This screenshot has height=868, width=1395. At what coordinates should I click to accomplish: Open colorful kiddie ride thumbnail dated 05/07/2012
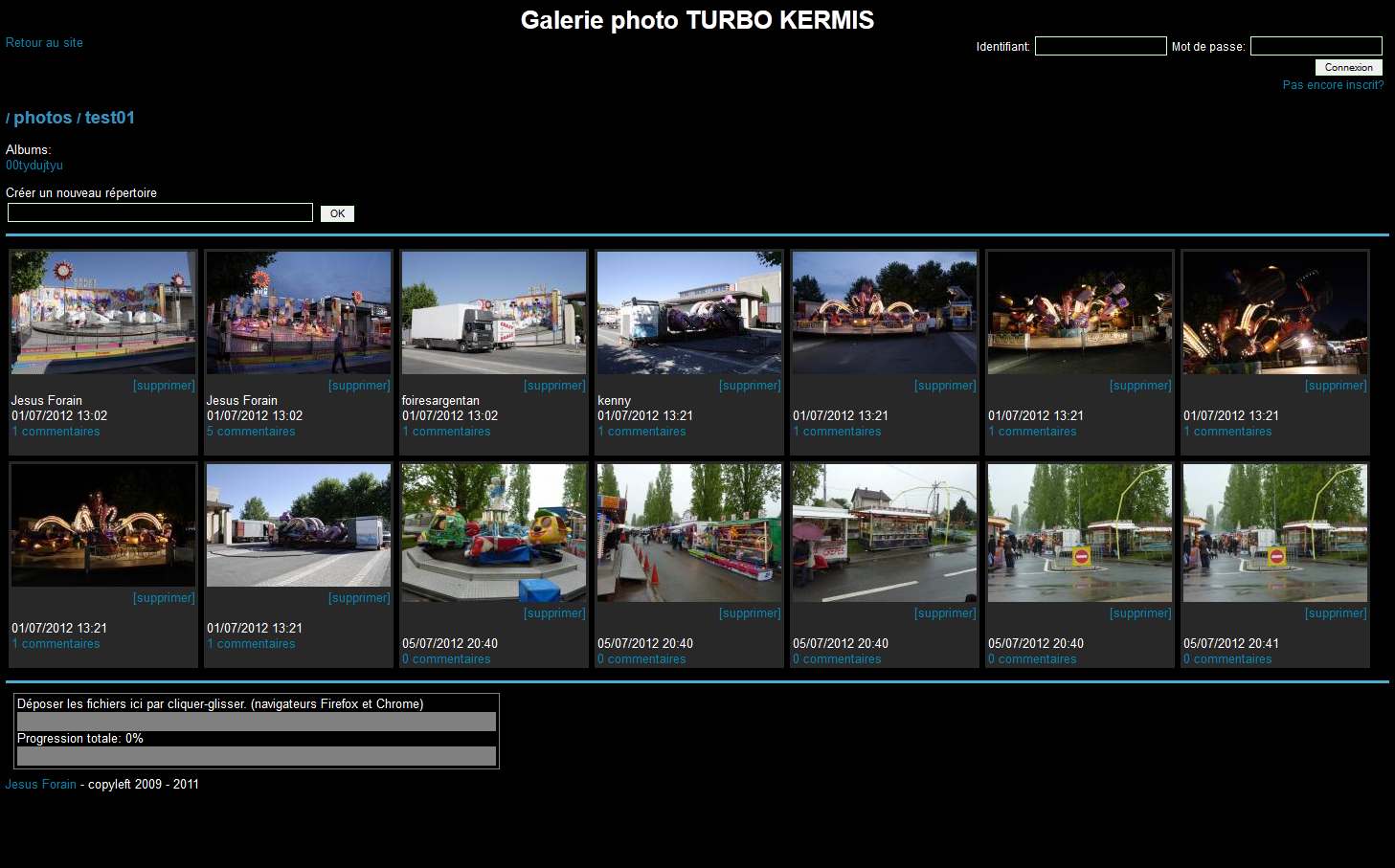(494, 533)
